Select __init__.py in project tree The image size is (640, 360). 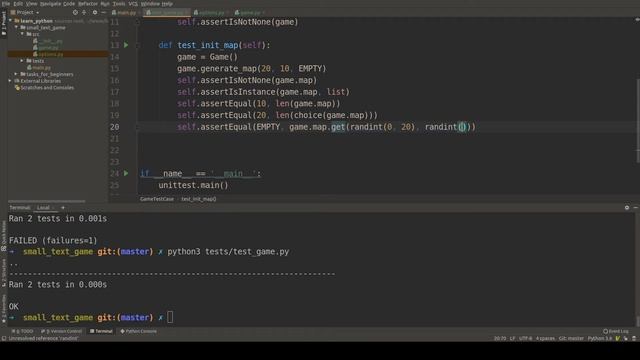[48, 41]
